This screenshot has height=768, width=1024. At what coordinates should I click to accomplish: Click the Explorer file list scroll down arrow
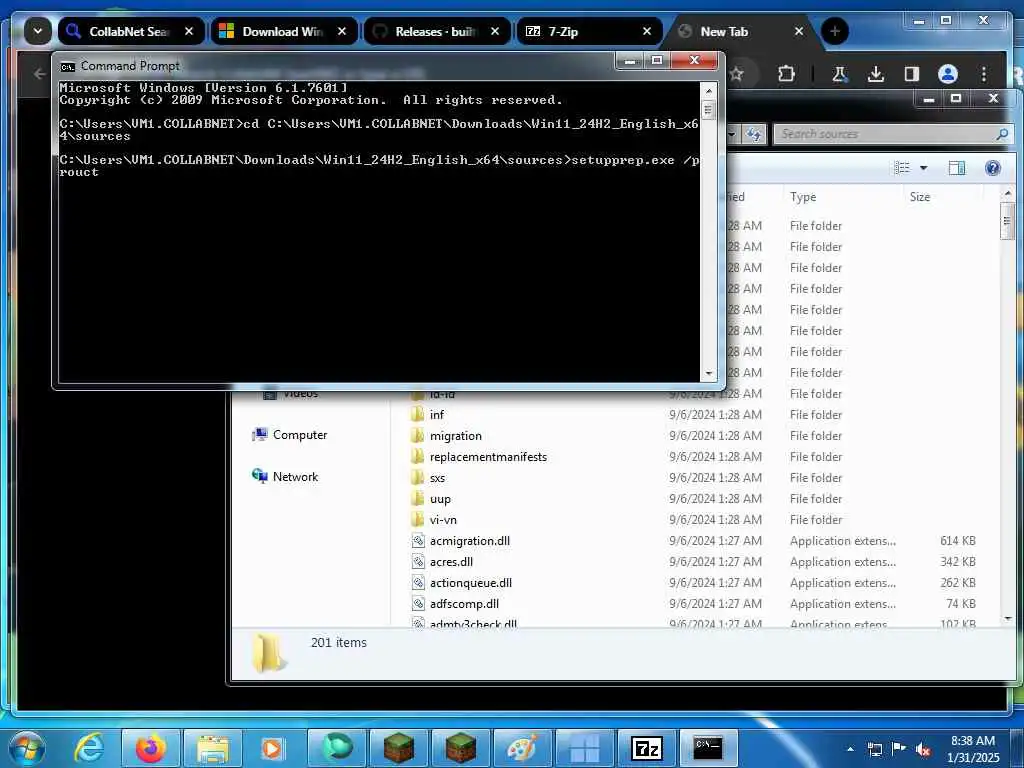coord(1007,618)
